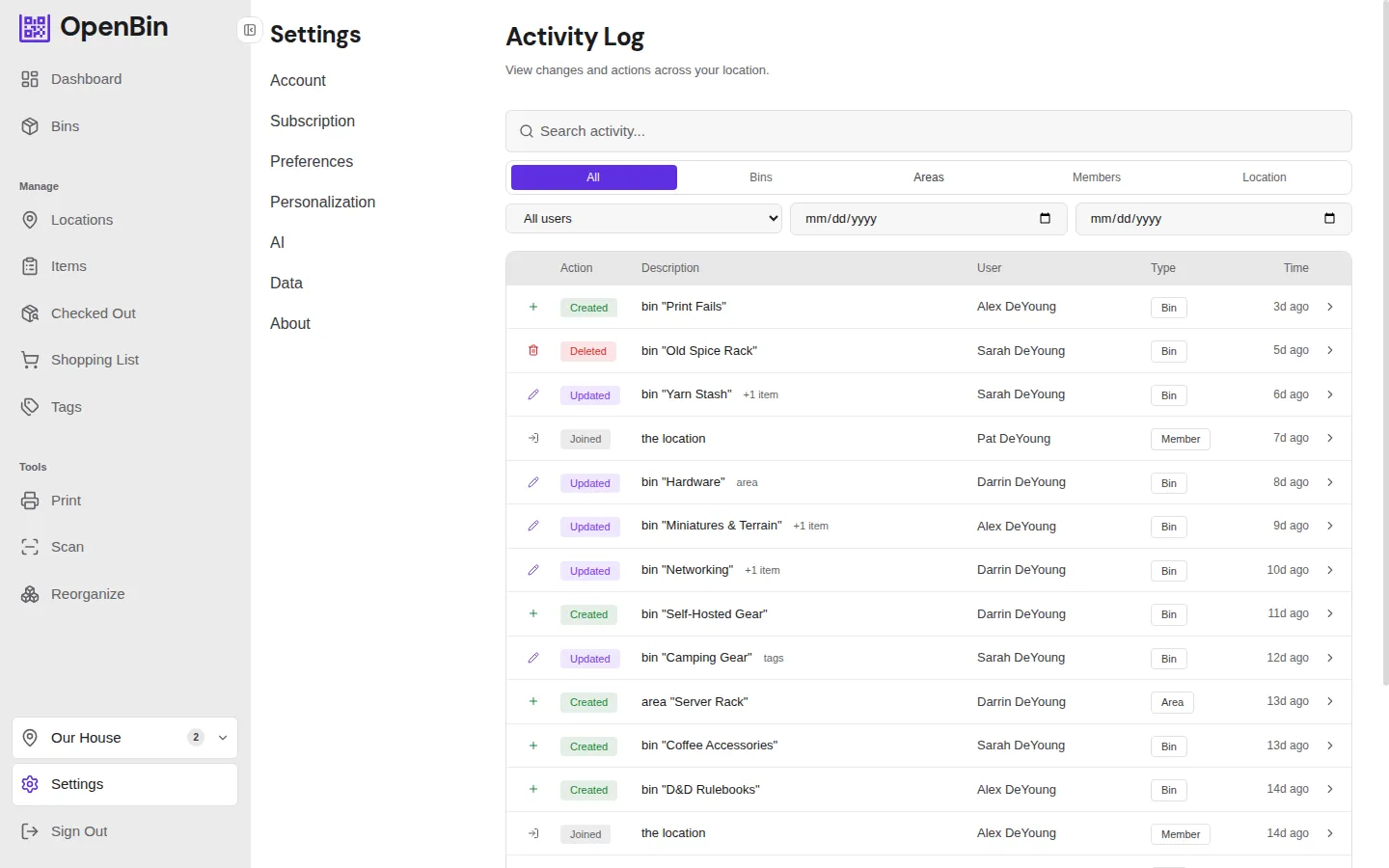The height and width of the screenshot is (868, 1389).
Task: Open Tags in the sidebar
Action: [125, 407]
